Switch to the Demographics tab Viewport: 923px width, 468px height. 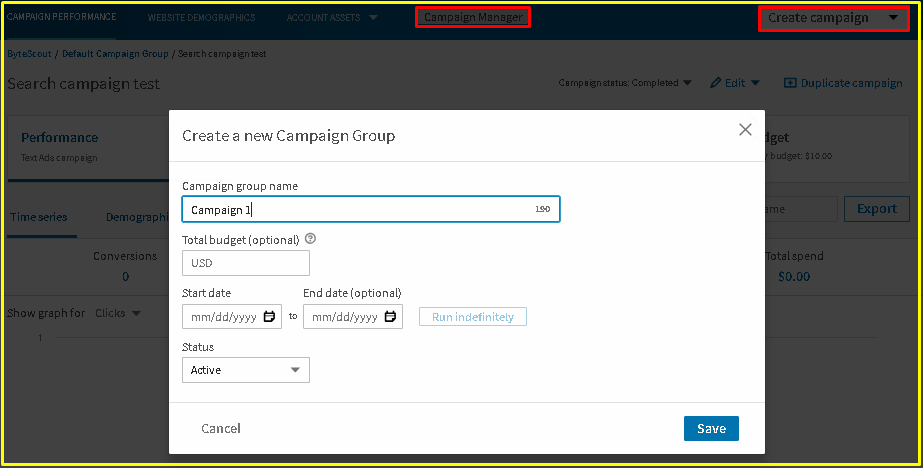click(137, 217)
